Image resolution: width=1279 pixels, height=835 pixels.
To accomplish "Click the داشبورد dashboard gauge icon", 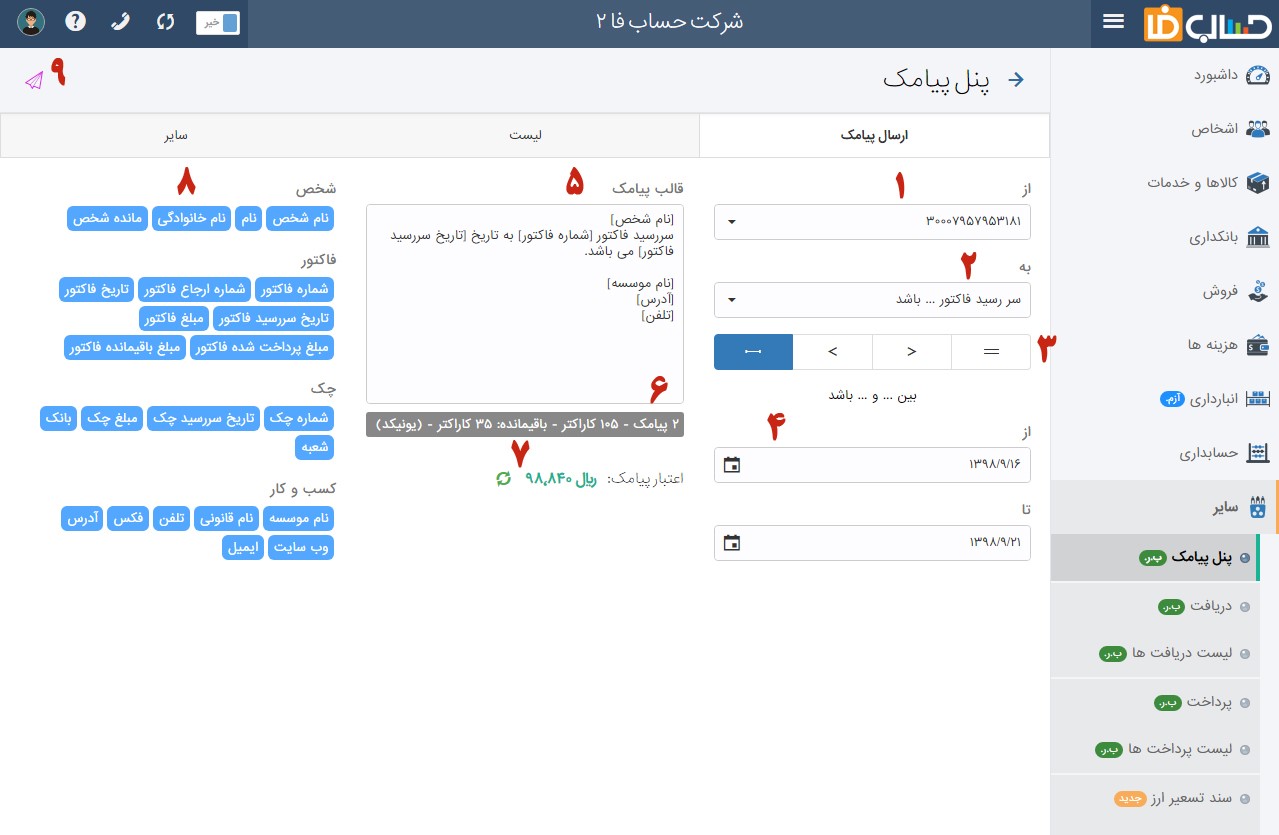I will (x=1258, y=76).
